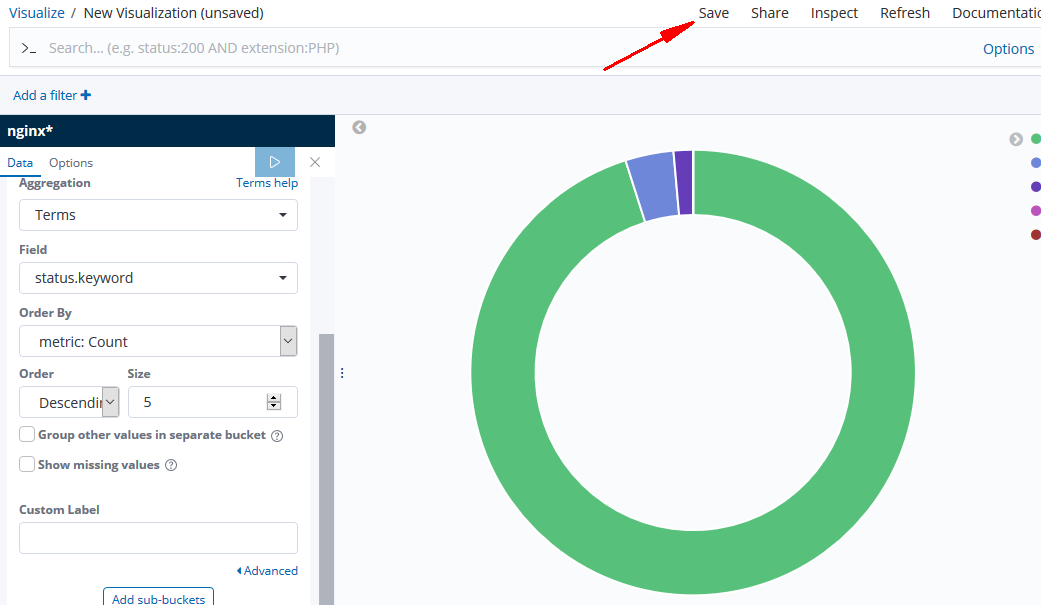Open search bar Options link

click(x=1008, y=49)
